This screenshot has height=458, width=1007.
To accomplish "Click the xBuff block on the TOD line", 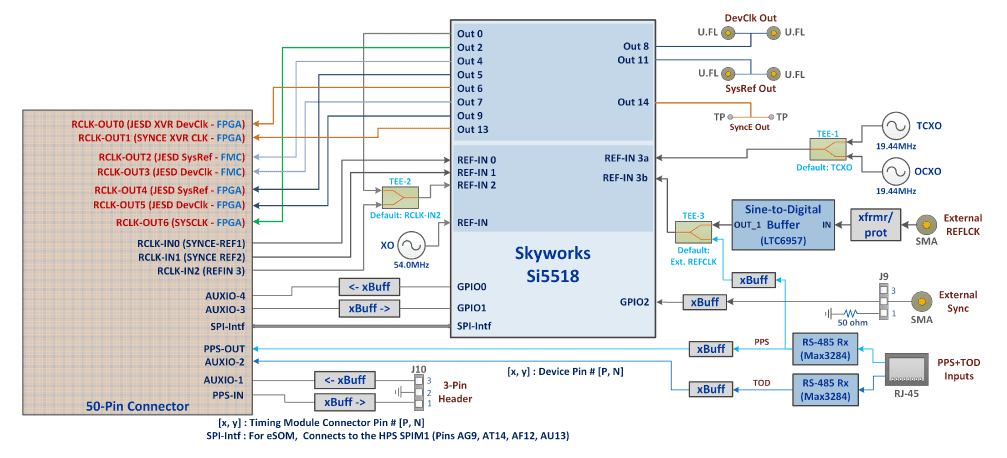I will (711, 389).
